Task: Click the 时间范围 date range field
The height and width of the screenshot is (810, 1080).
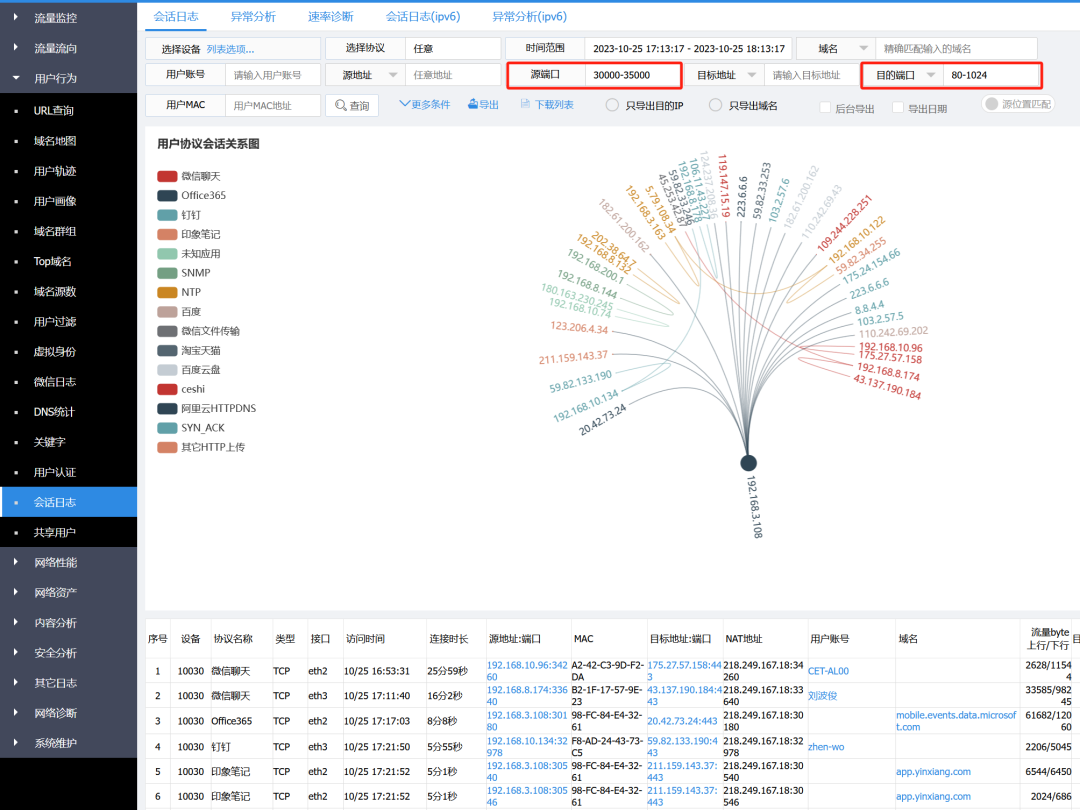Action: [x=688, y=48]
